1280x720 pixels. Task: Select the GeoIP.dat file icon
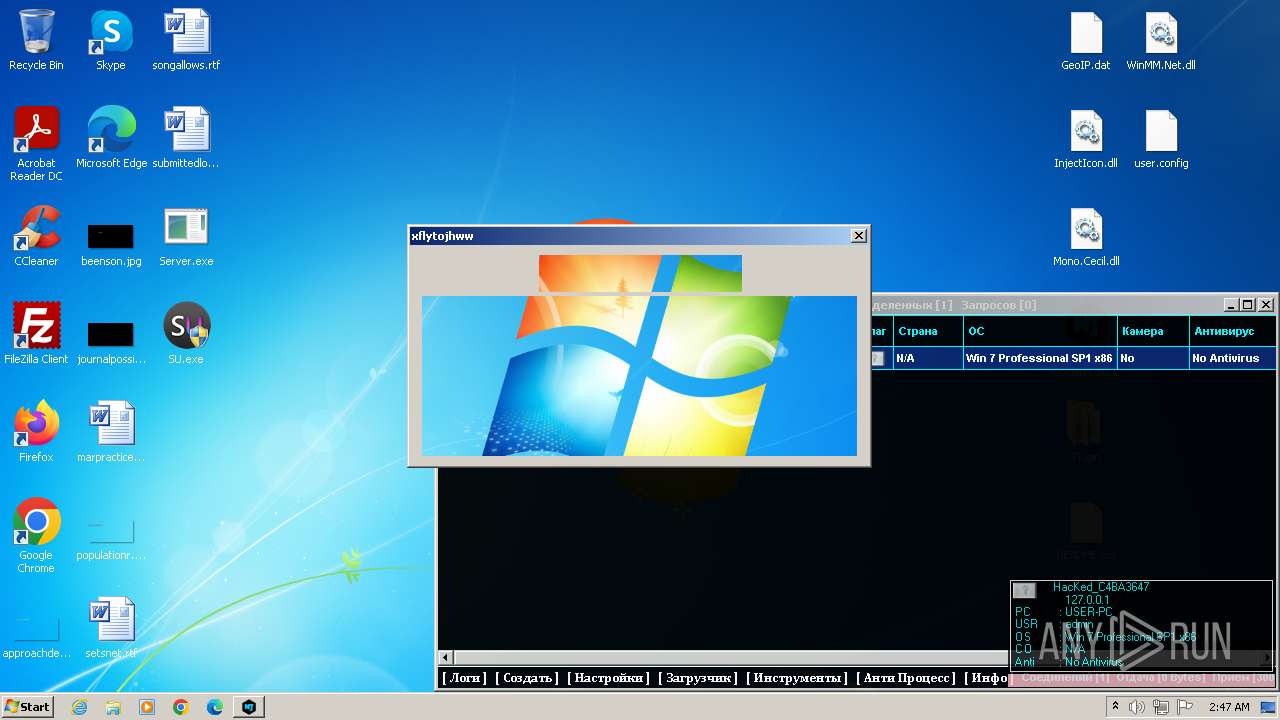pos(1086,40)
